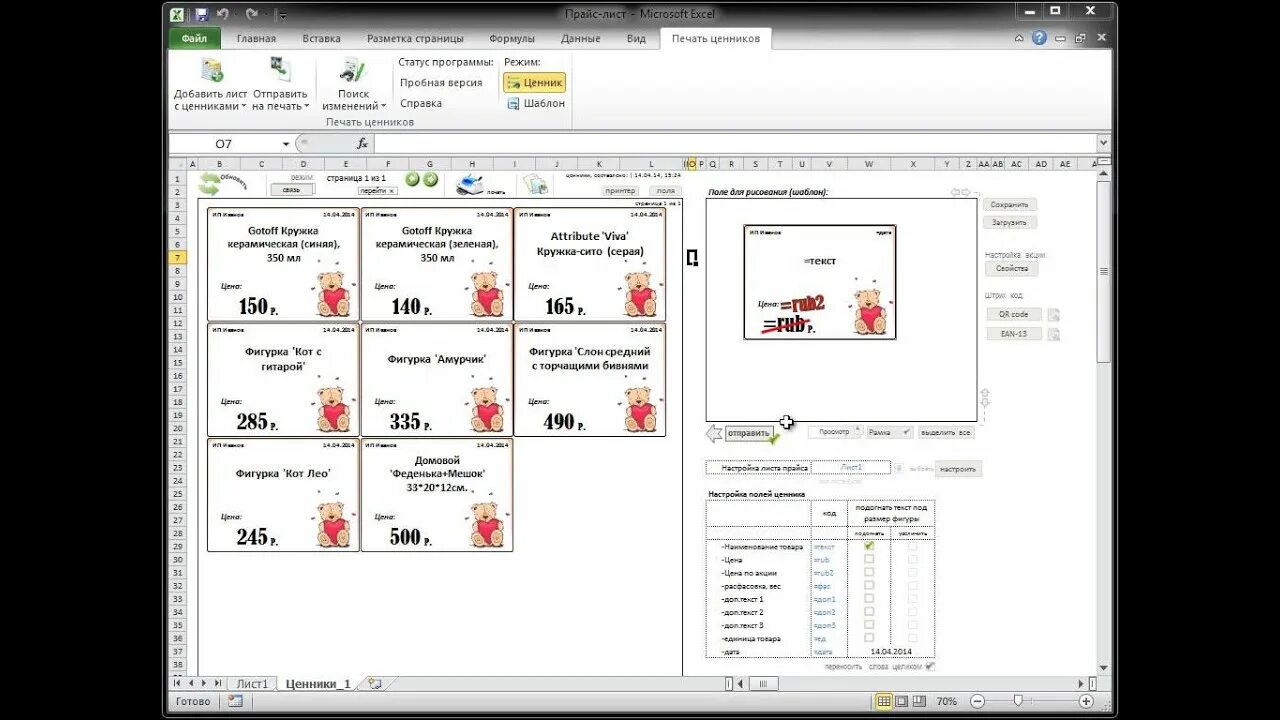This screenshot has height=720, width=1280.
Task: Click the zoom in plus button
Action: pyautogui.click(x=1086, y=701)
